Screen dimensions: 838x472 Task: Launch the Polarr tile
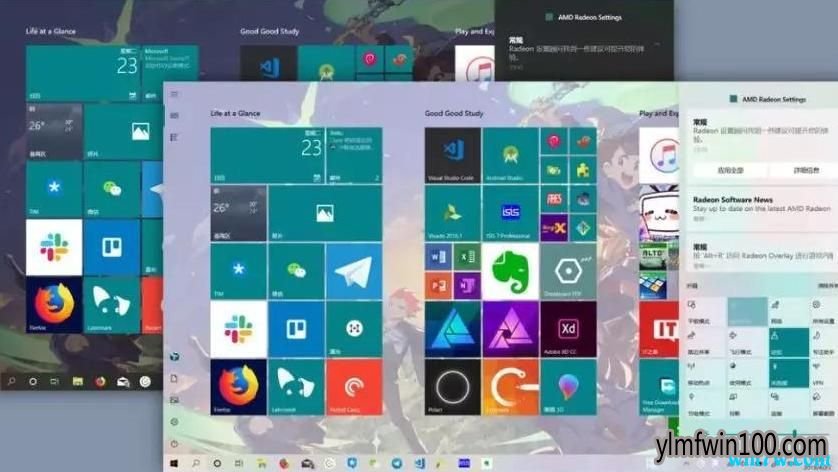[453, 387]
